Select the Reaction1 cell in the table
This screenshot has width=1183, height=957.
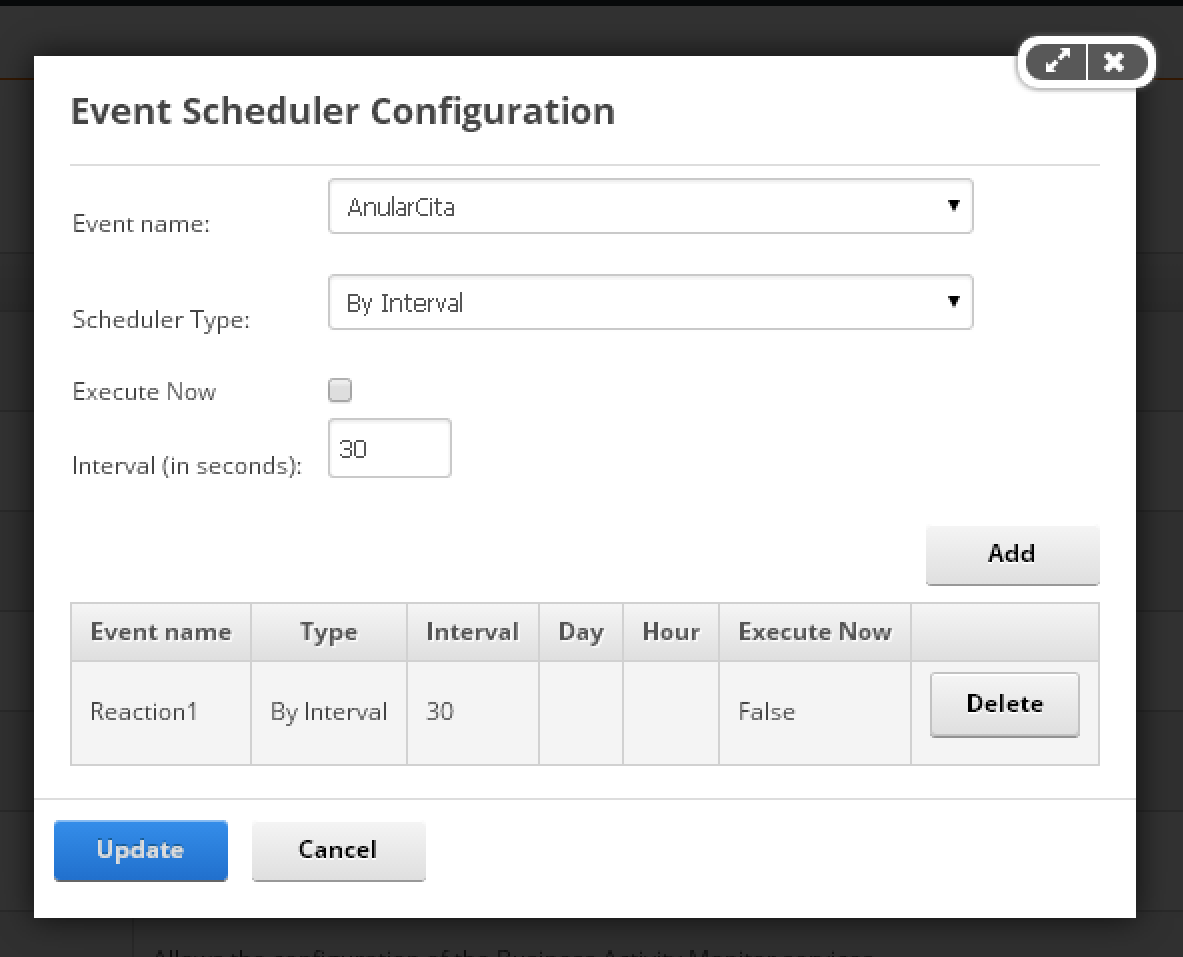[161, 712]
